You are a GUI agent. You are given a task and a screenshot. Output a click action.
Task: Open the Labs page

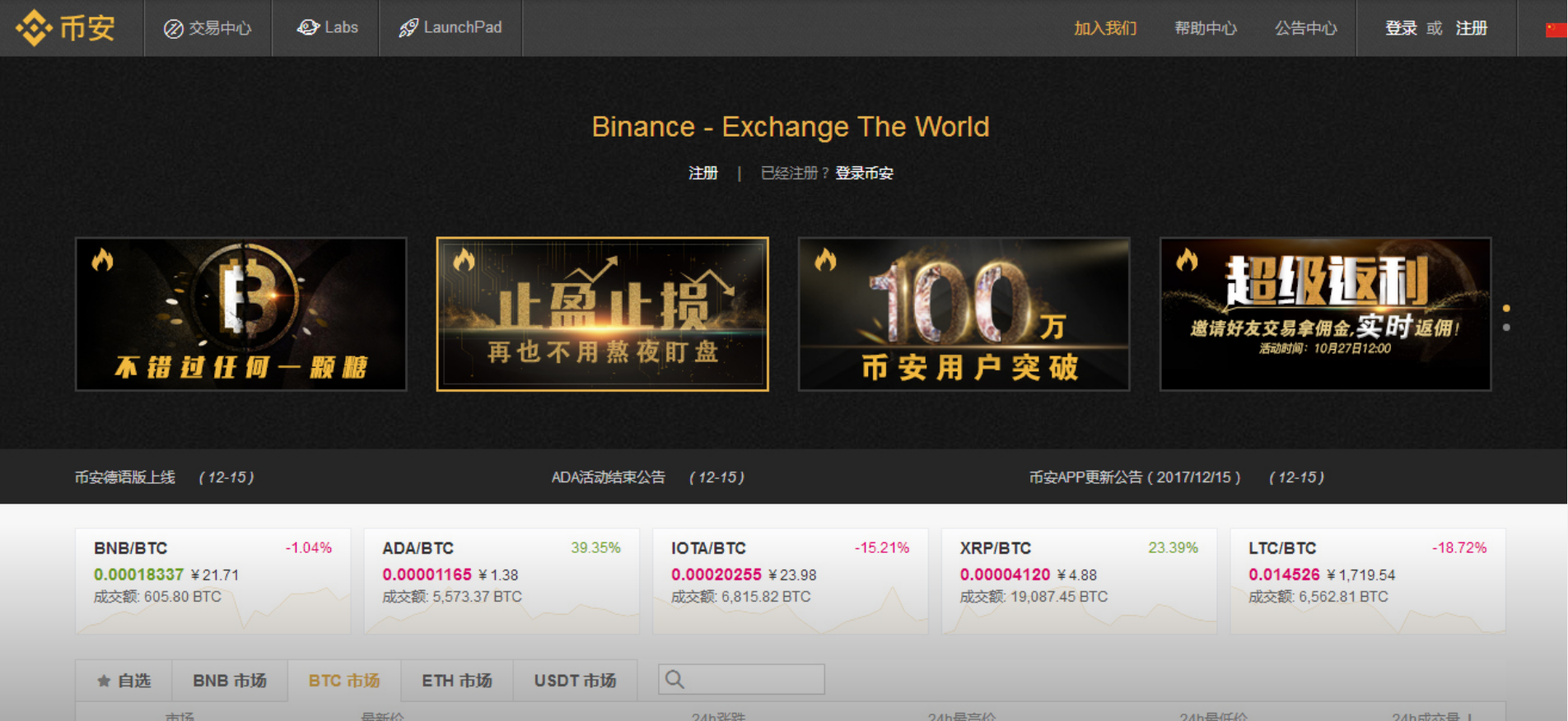pyautogui.click(x=327, y=27)
